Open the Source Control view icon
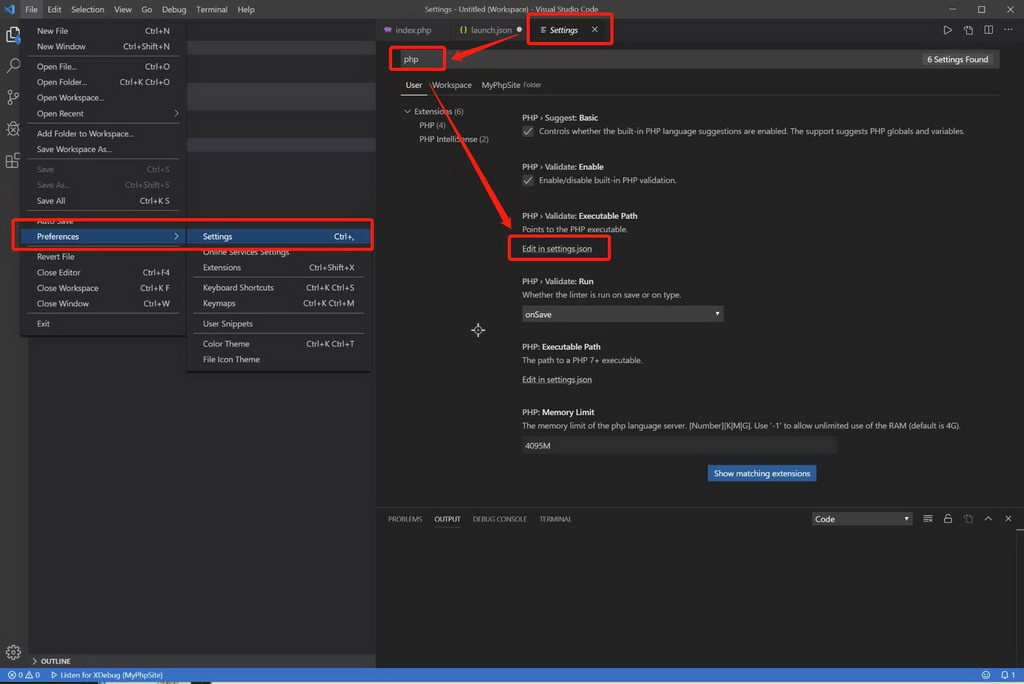This screenshot has height=684, width=1024. tap(12, 97)
